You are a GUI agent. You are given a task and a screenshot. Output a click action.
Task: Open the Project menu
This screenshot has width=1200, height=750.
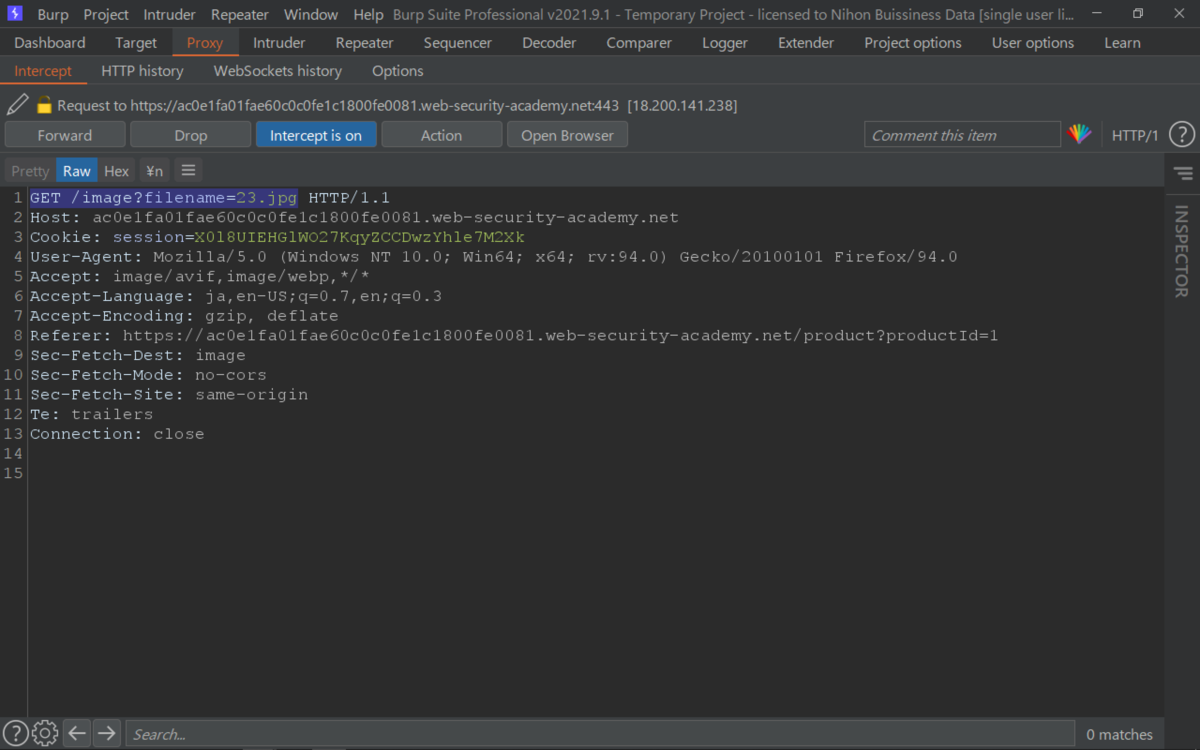(106, 15)
